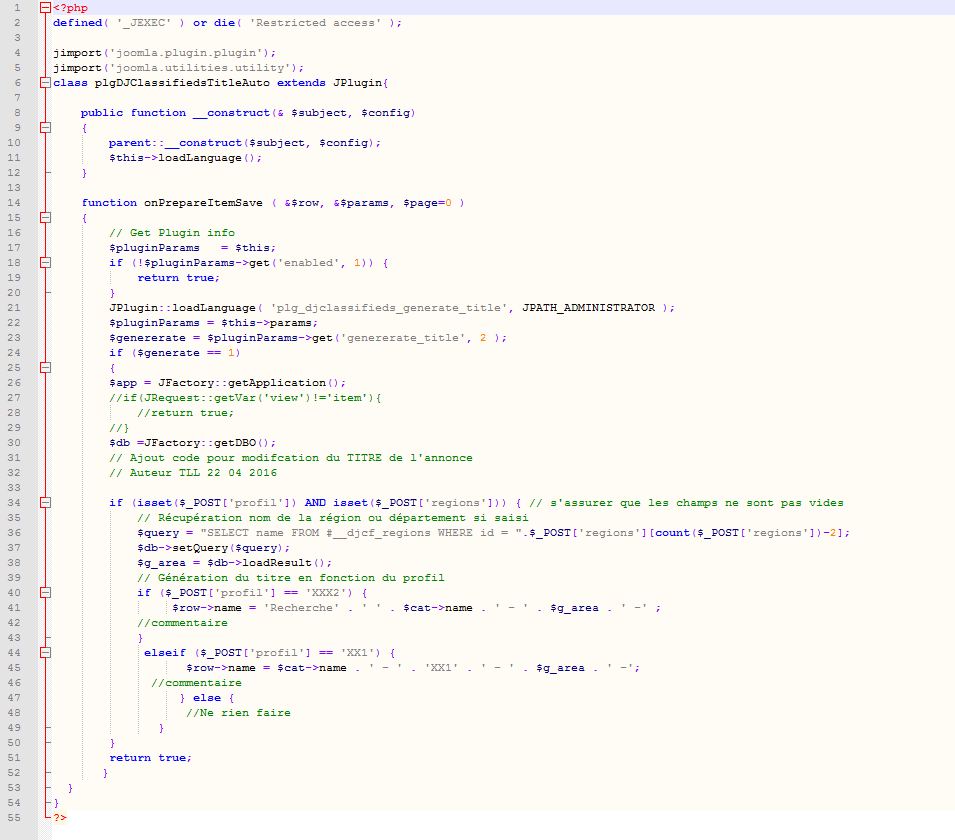955x840 pixels.
Task: Click line number 14 in the gutter
Action: [x=14, y=203]
